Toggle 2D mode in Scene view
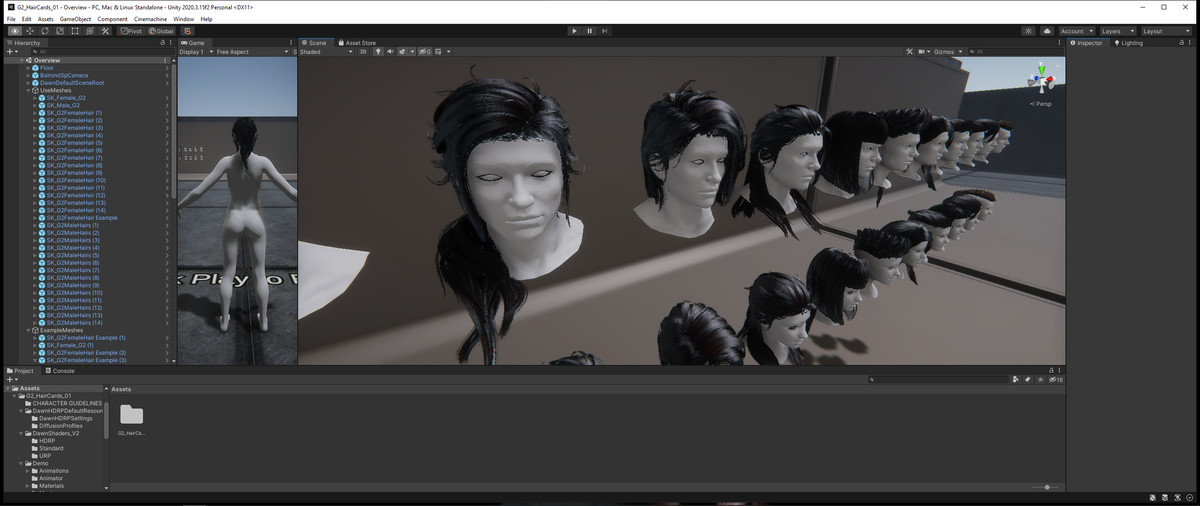This screenshot has width=1200, height=506. [x=363, y=51]
